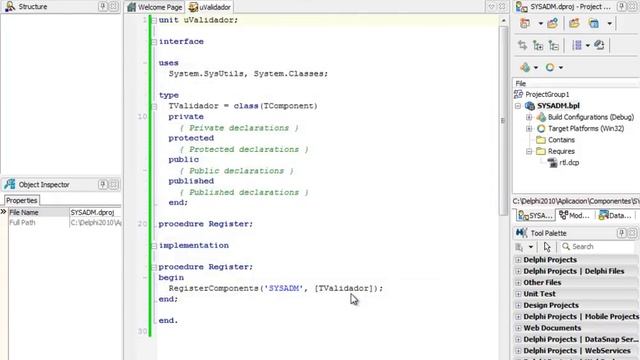The image size is (640, 360).
Task: Open the build configuration dropdown arrow
Action: tap(536, 67)
